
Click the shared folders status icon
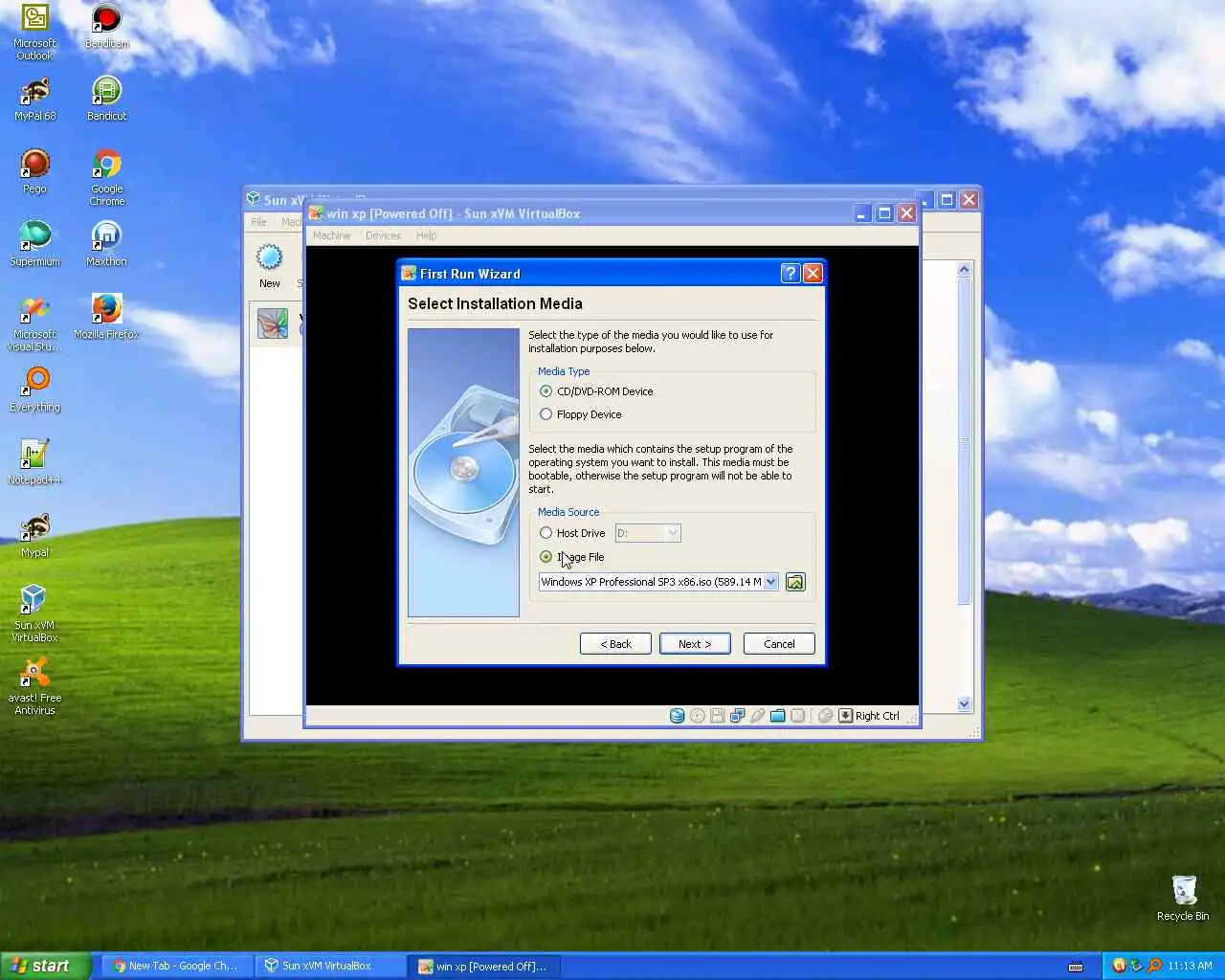[x=778, y=716]
